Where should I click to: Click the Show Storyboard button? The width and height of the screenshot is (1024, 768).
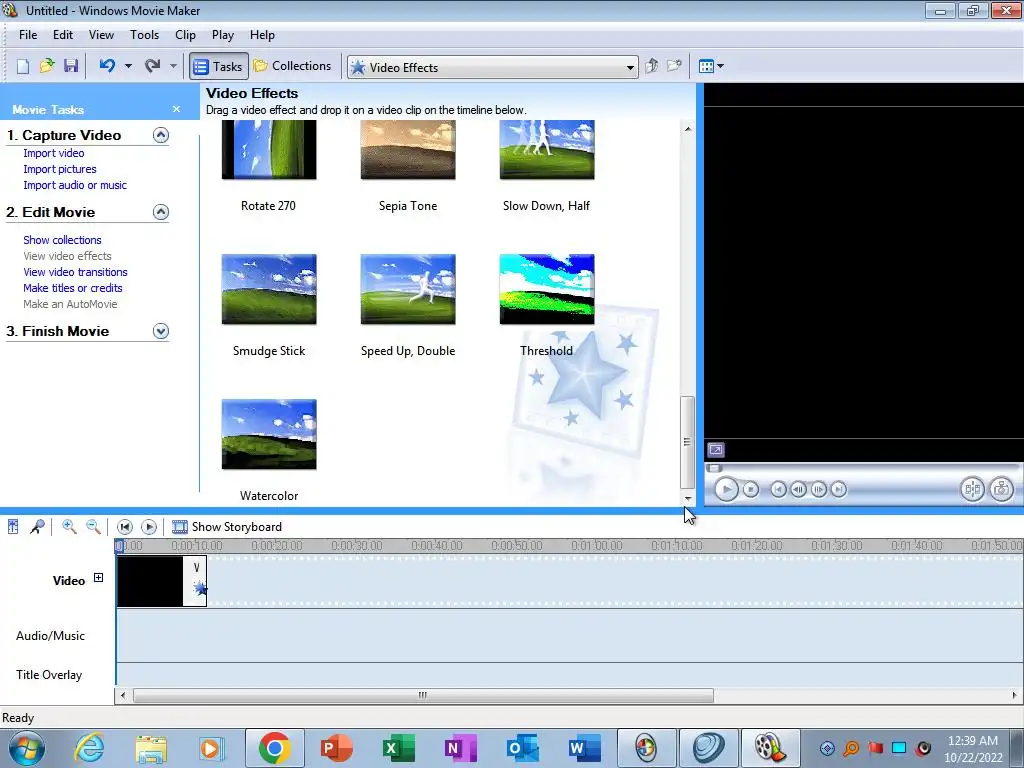pos(227,526)
